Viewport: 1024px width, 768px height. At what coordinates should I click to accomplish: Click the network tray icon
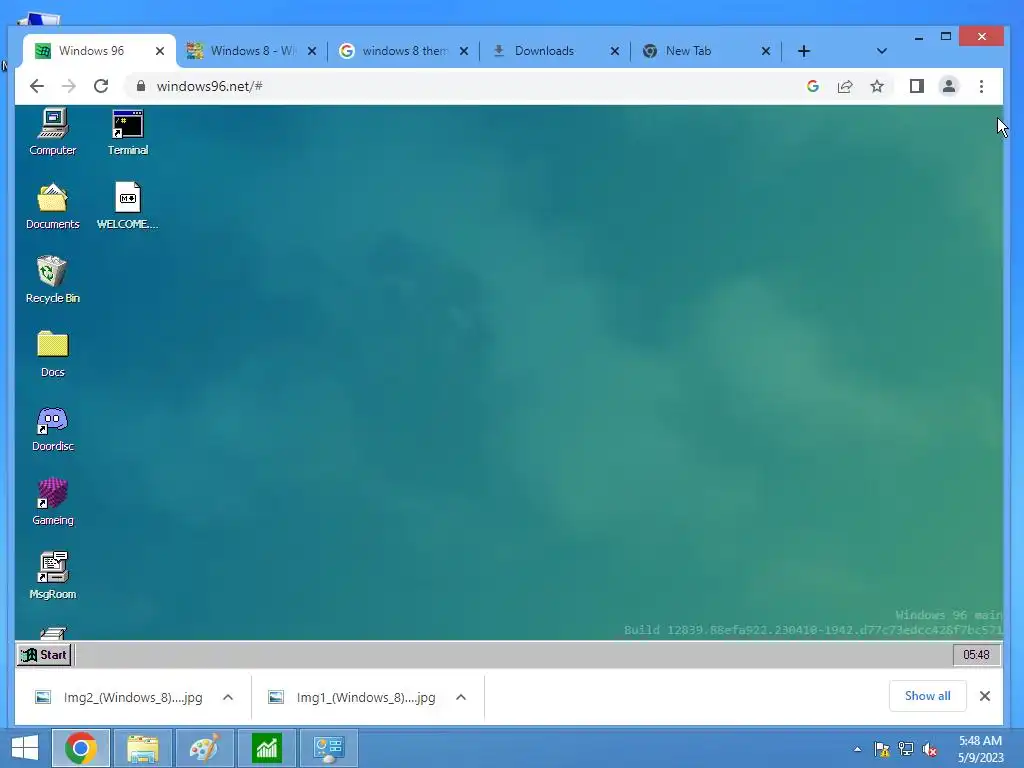906,749
